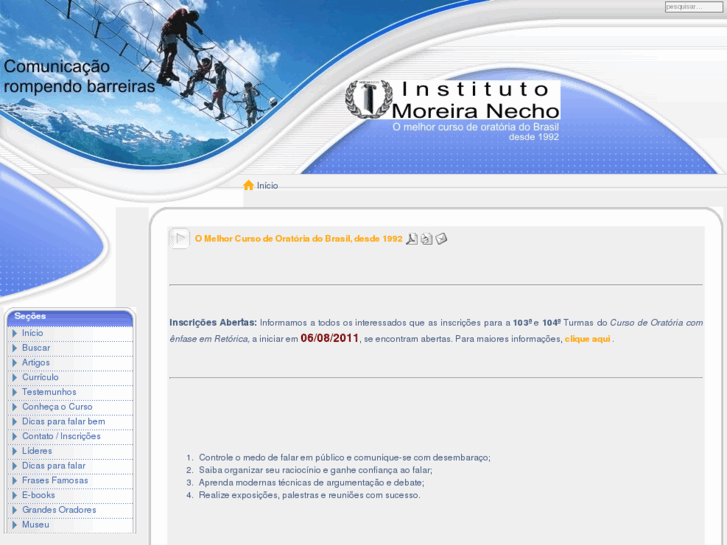Open Início in the Seções menu
Viewport: 727px width, 545px height.
(x=32, y=333)
